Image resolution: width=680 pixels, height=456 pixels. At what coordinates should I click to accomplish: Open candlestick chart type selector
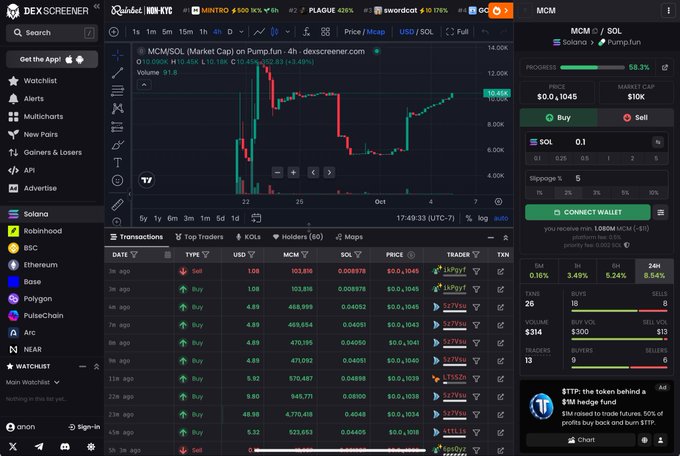coord(275,32)
